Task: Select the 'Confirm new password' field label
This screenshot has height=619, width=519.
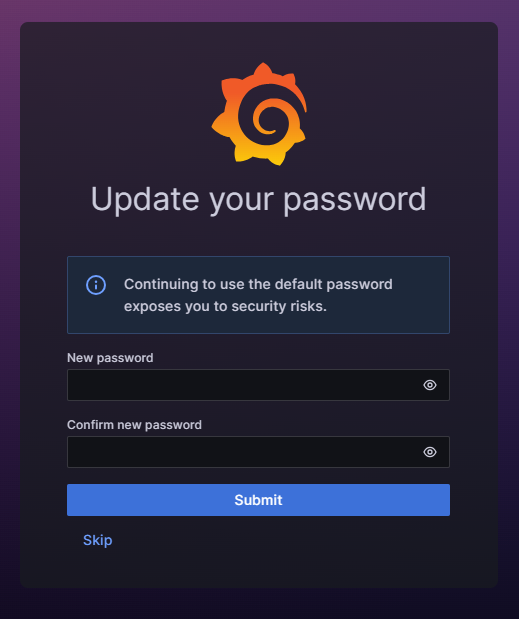Action: tap(134, 425)
